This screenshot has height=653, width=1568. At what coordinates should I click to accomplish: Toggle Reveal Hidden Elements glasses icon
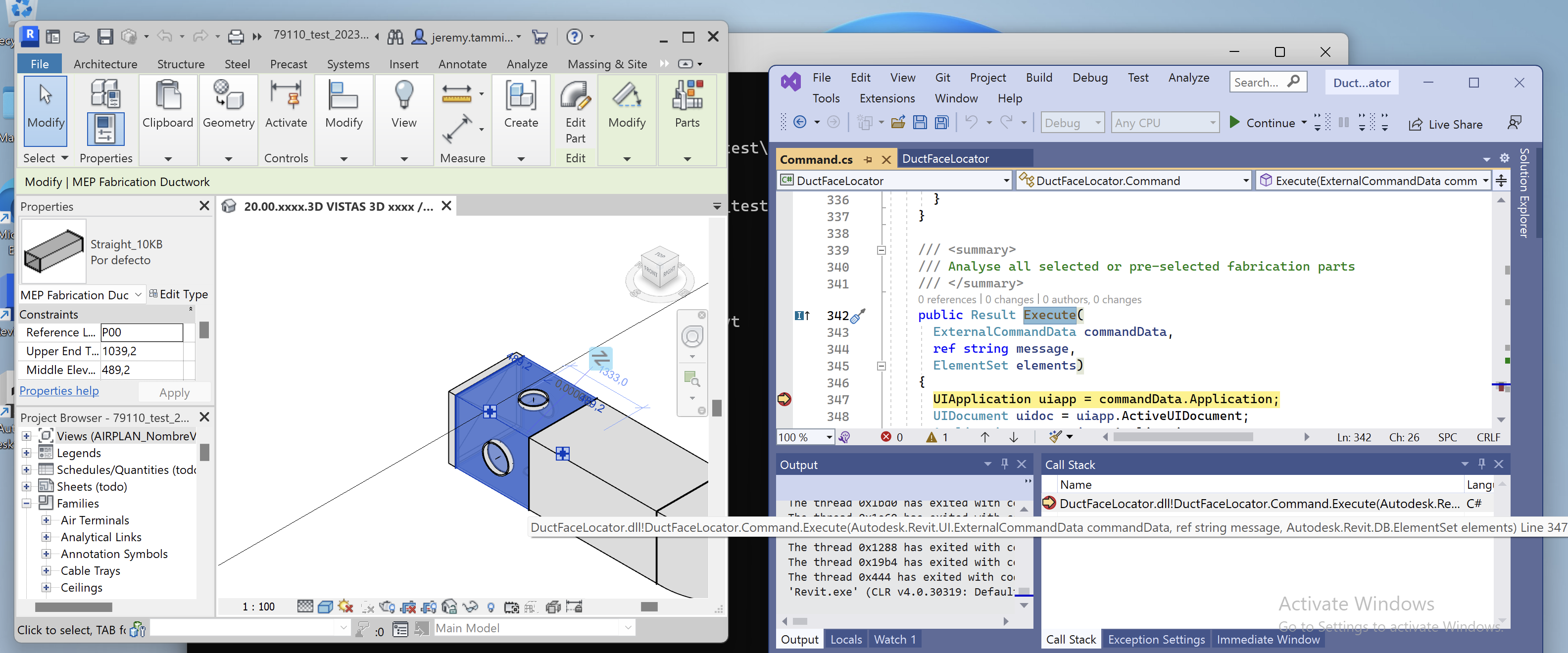470,606
